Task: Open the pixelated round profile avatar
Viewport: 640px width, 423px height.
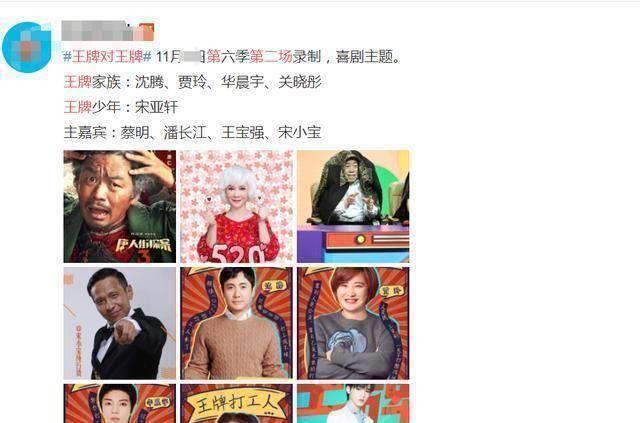Action: pos(27,47)
